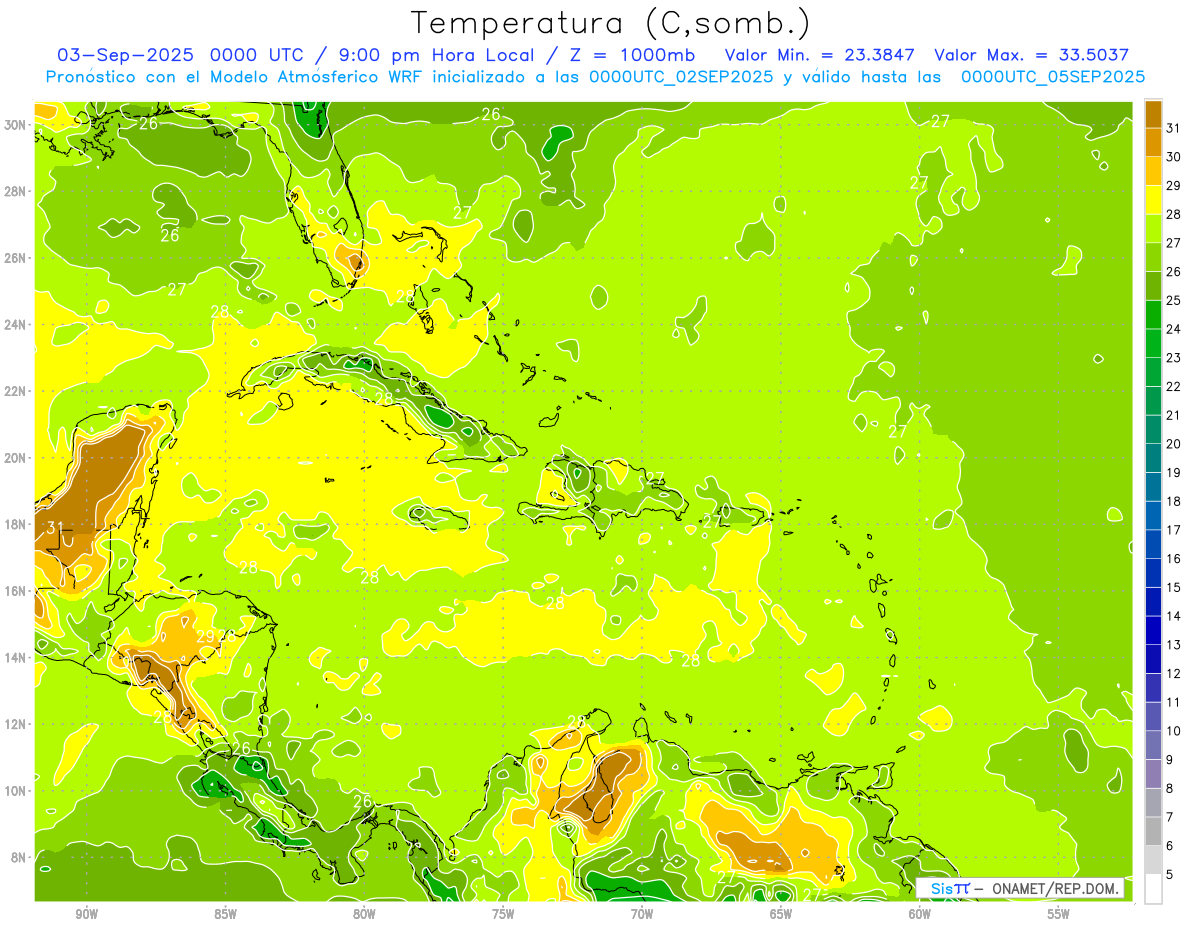Click the 26N latitude axis label

coord(15,258)
